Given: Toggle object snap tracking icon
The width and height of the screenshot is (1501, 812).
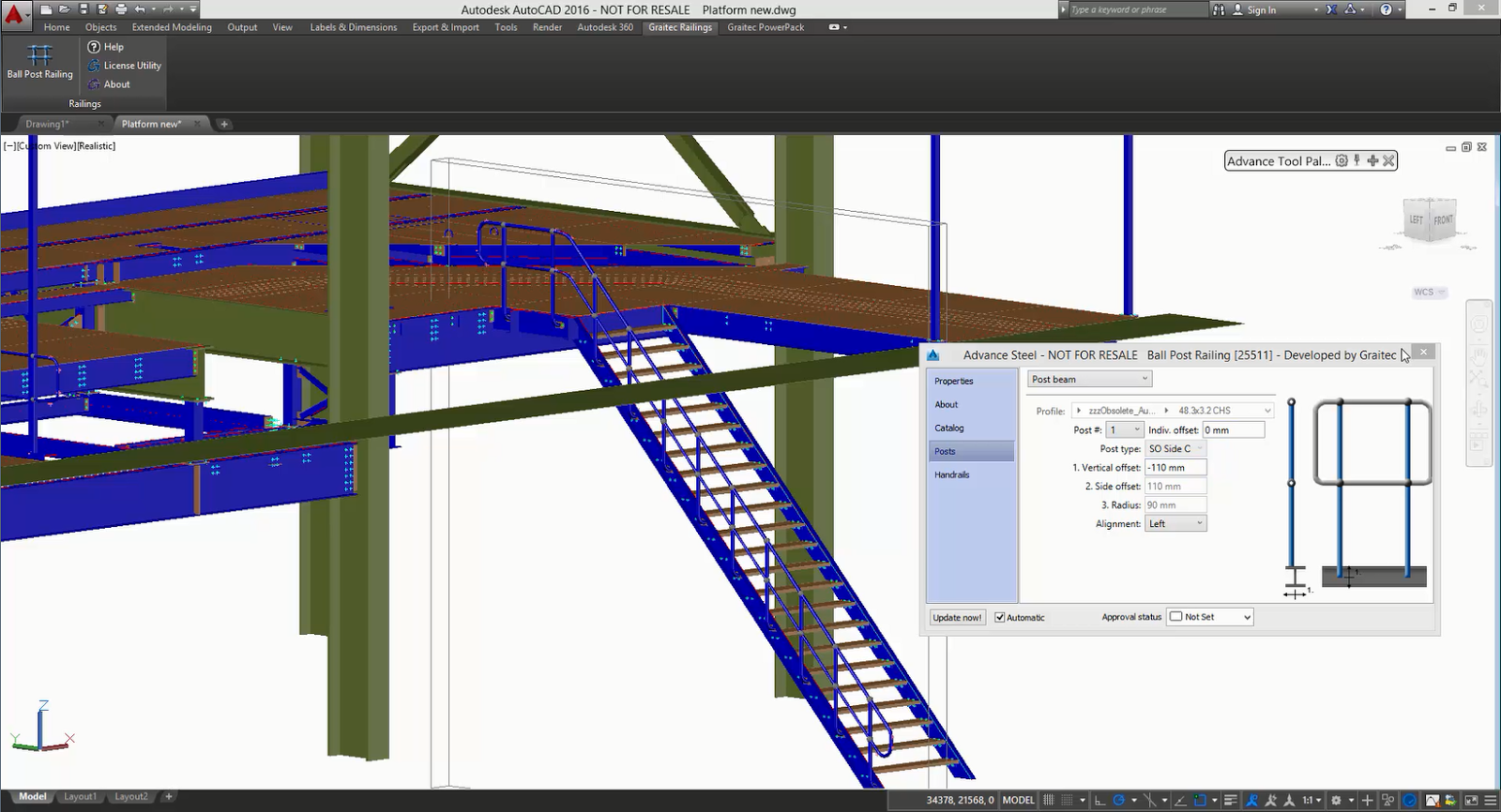Looking at the screenshot, I should click(x=1180, y=800).
